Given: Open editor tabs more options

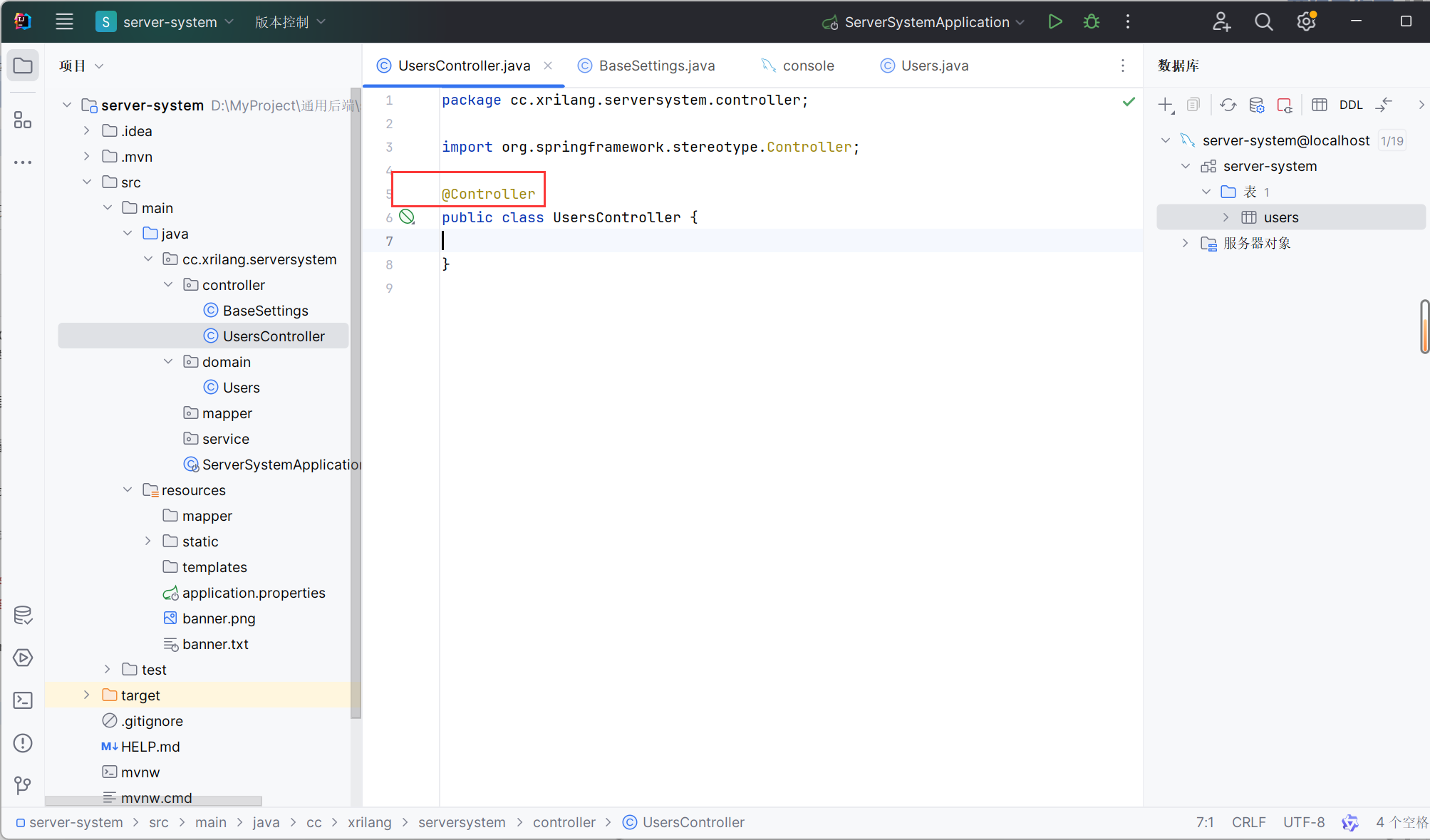Looking at the screenshot, I should (1123, 66).
